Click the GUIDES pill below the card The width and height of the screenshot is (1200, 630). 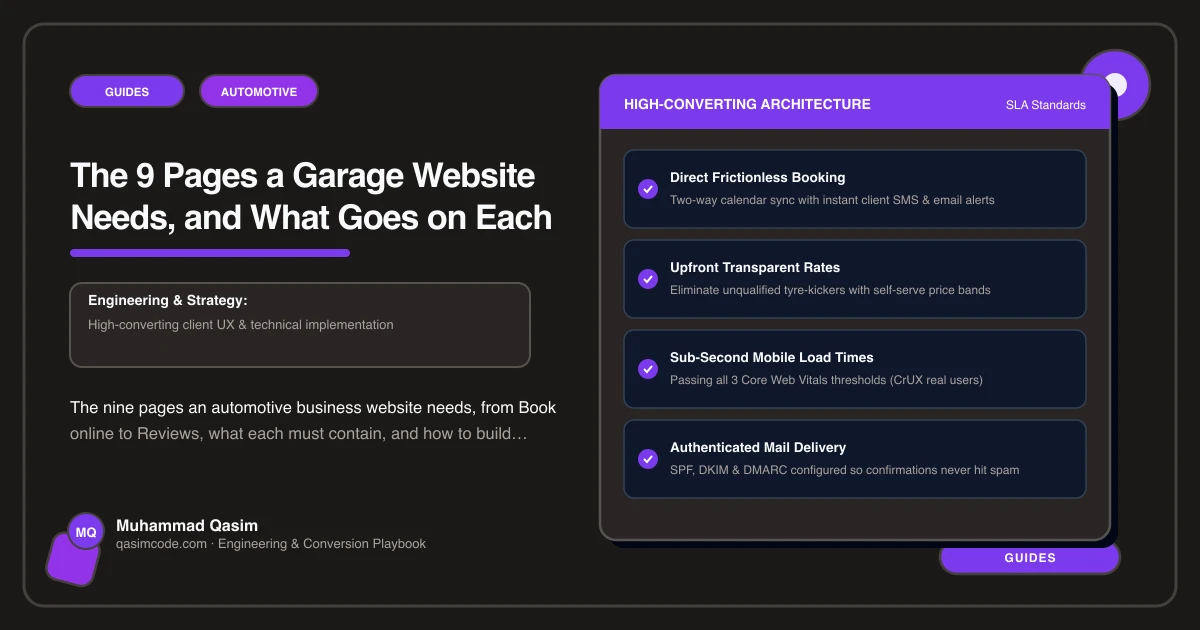coord(1030,558)
